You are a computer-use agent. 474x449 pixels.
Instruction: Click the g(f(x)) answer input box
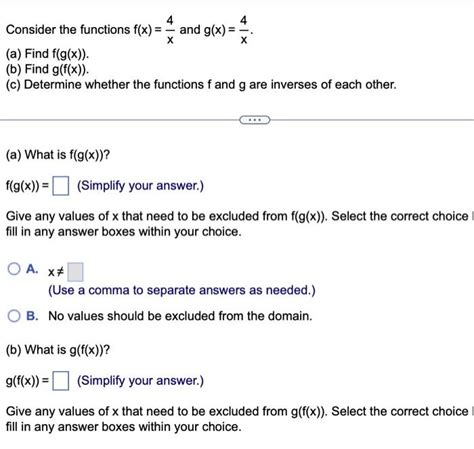click(x=61, y=381)
